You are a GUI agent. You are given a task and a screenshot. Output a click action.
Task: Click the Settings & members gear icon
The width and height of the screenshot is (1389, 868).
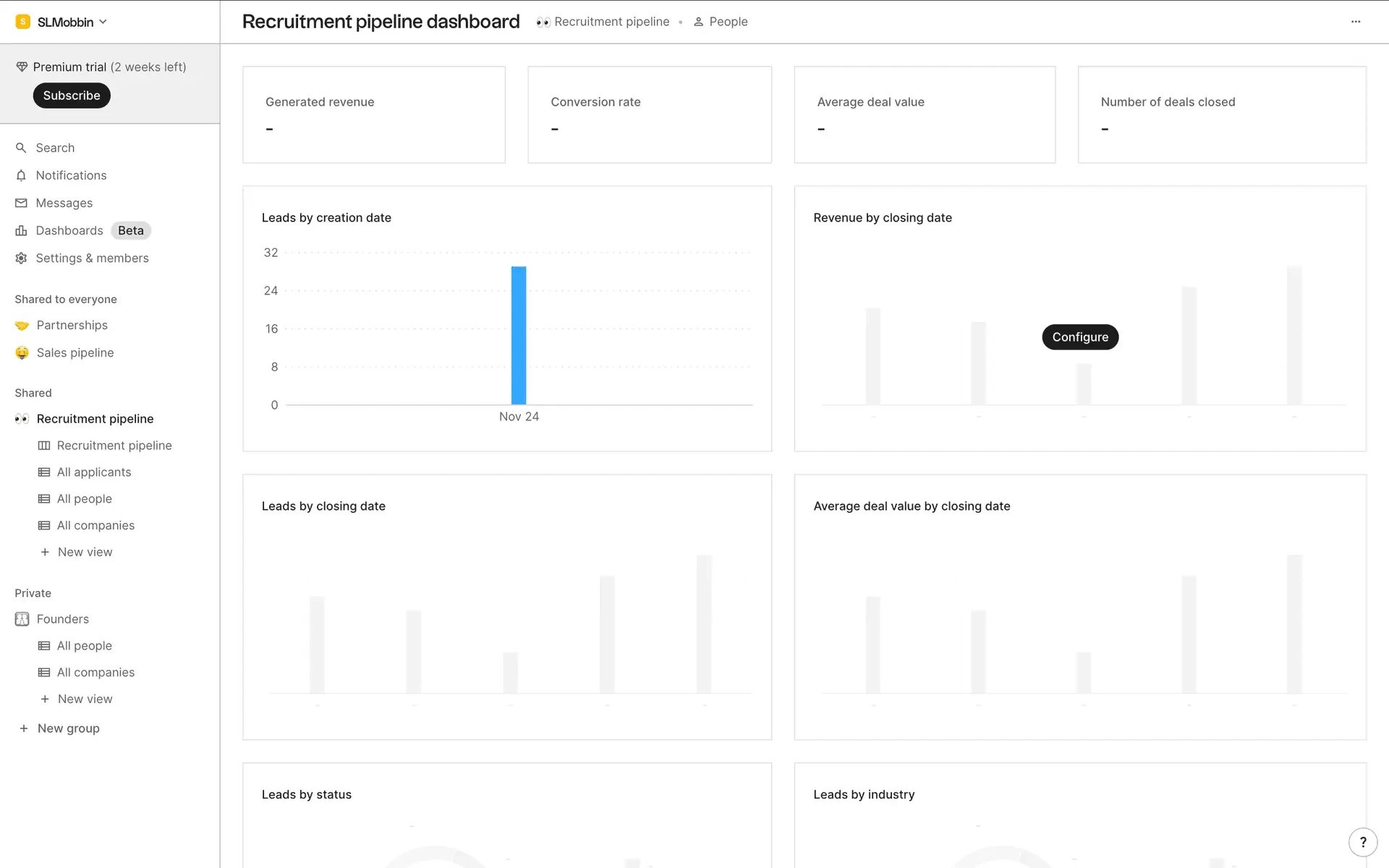pyautogui.click(x=21, y=258)
